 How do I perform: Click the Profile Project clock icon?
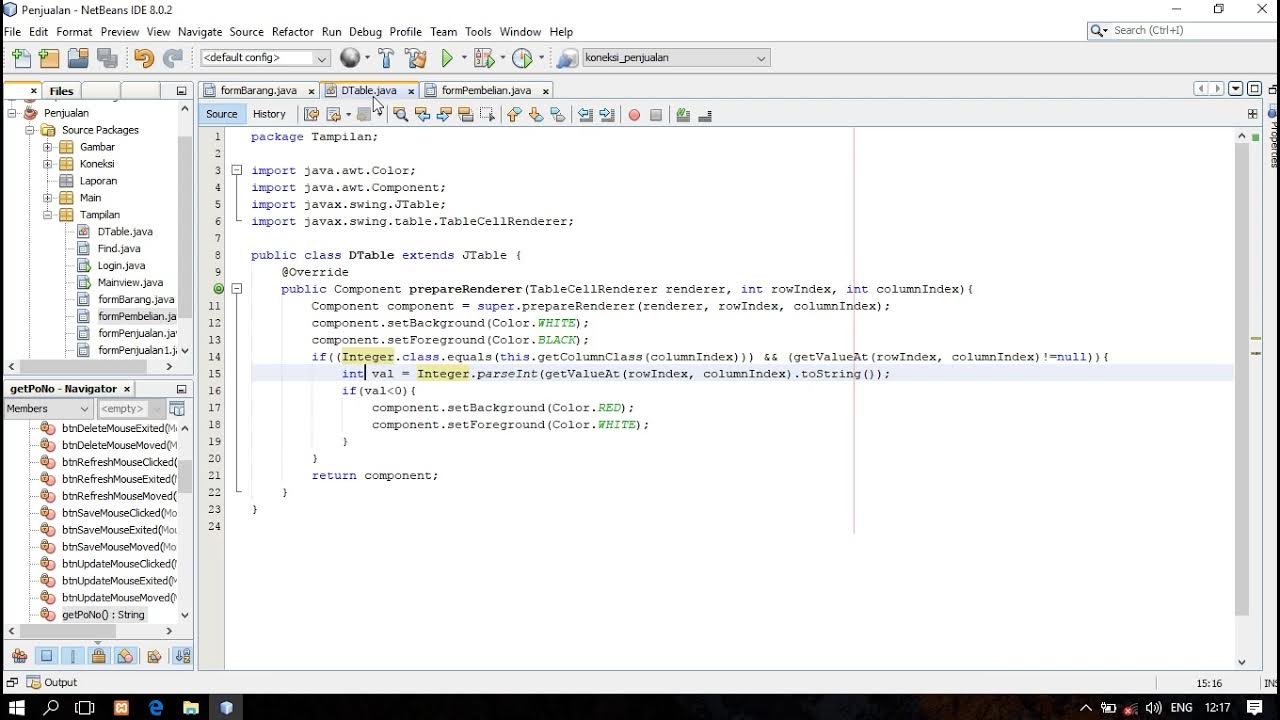(522, 58)
